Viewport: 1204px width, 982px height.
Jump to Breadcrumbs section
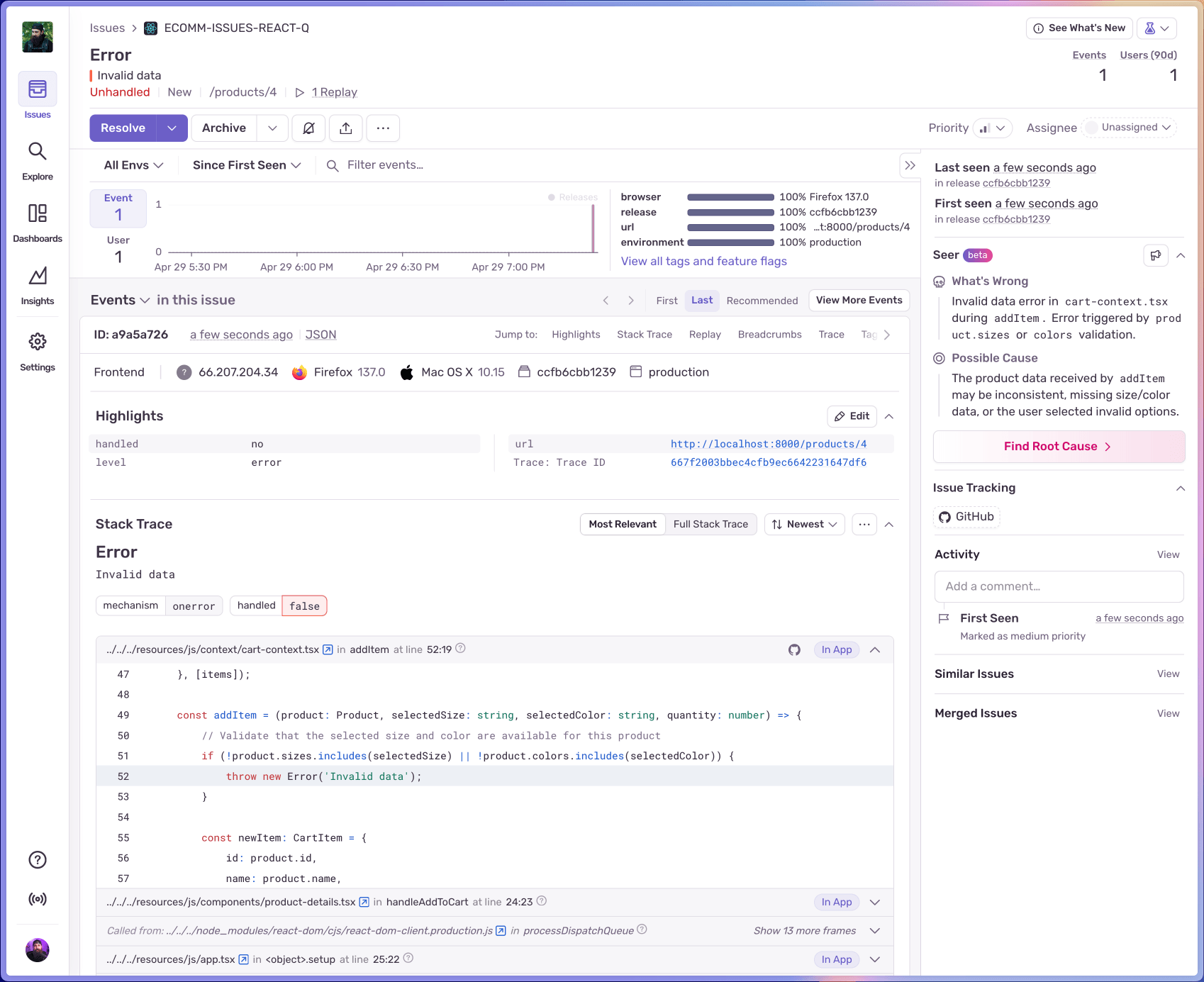coord(769,335)
